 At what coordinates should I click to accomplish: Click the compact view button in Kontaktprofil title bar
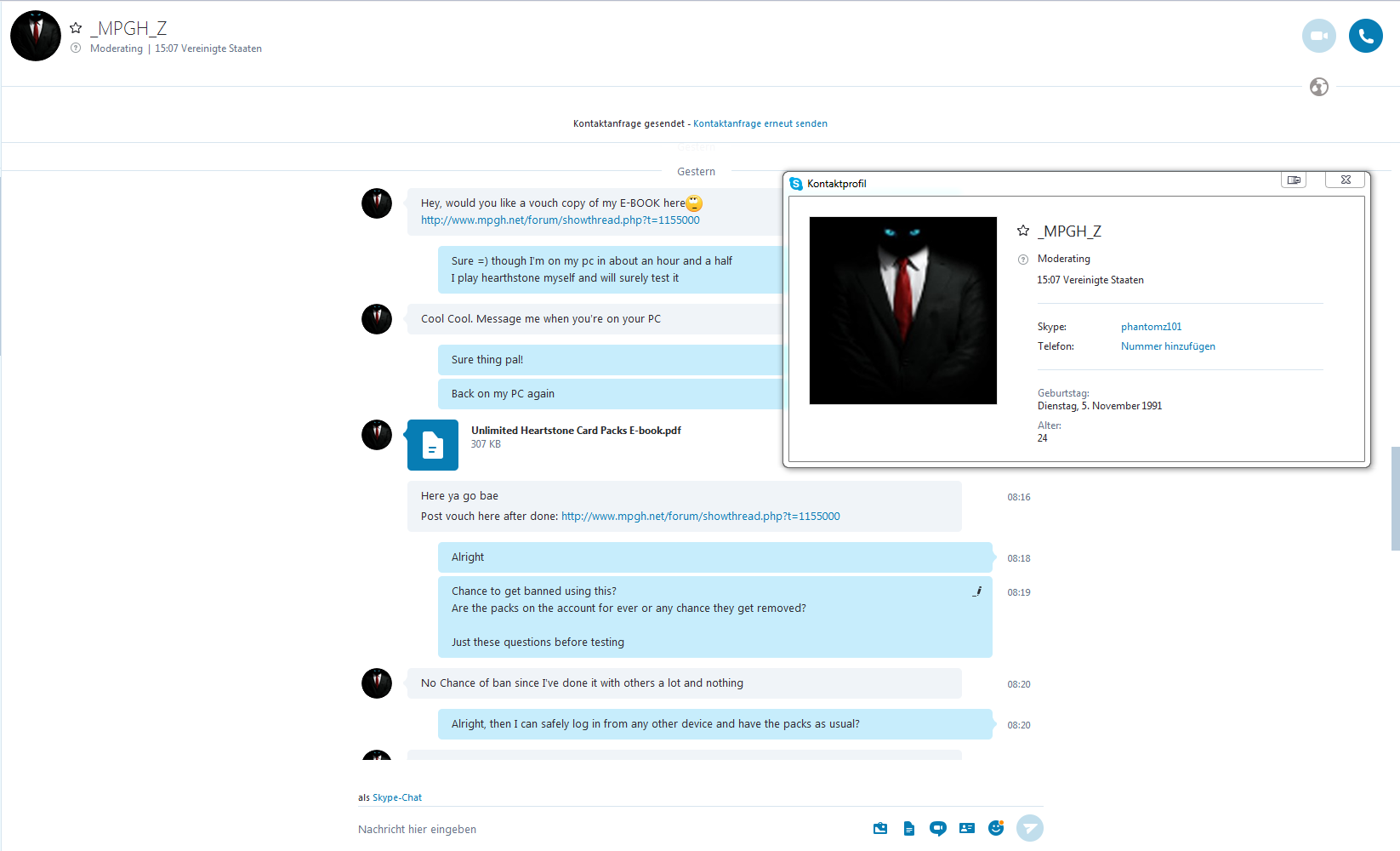click(1294, 180)
